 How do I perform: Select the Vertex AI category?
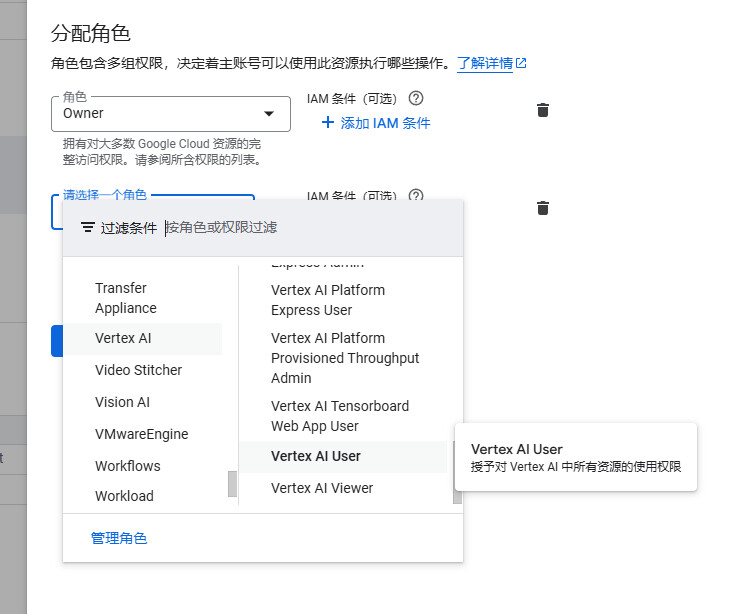coord(123,338)
